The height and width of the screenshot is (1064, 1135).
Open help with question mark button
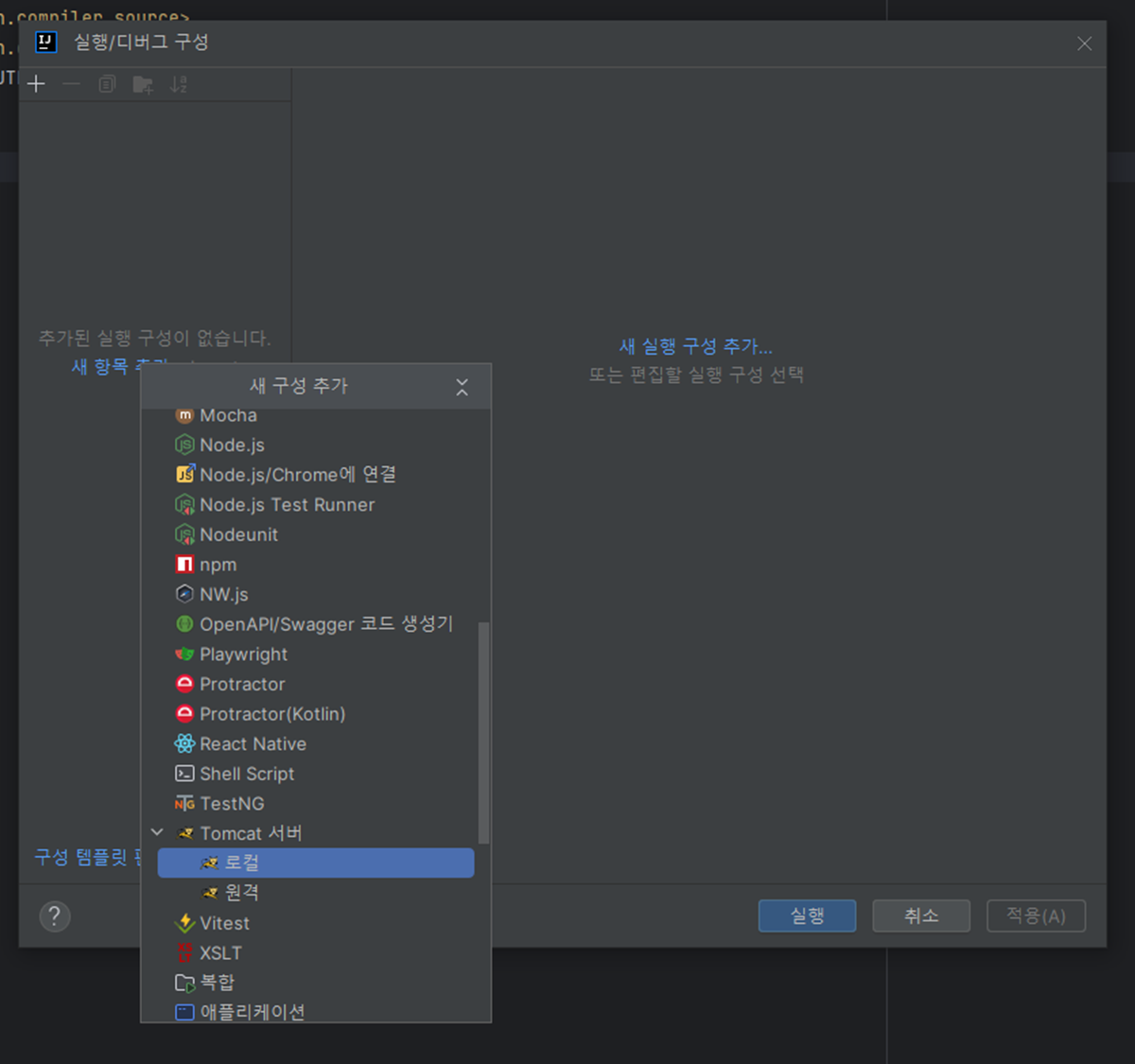[x=55, y=916]
